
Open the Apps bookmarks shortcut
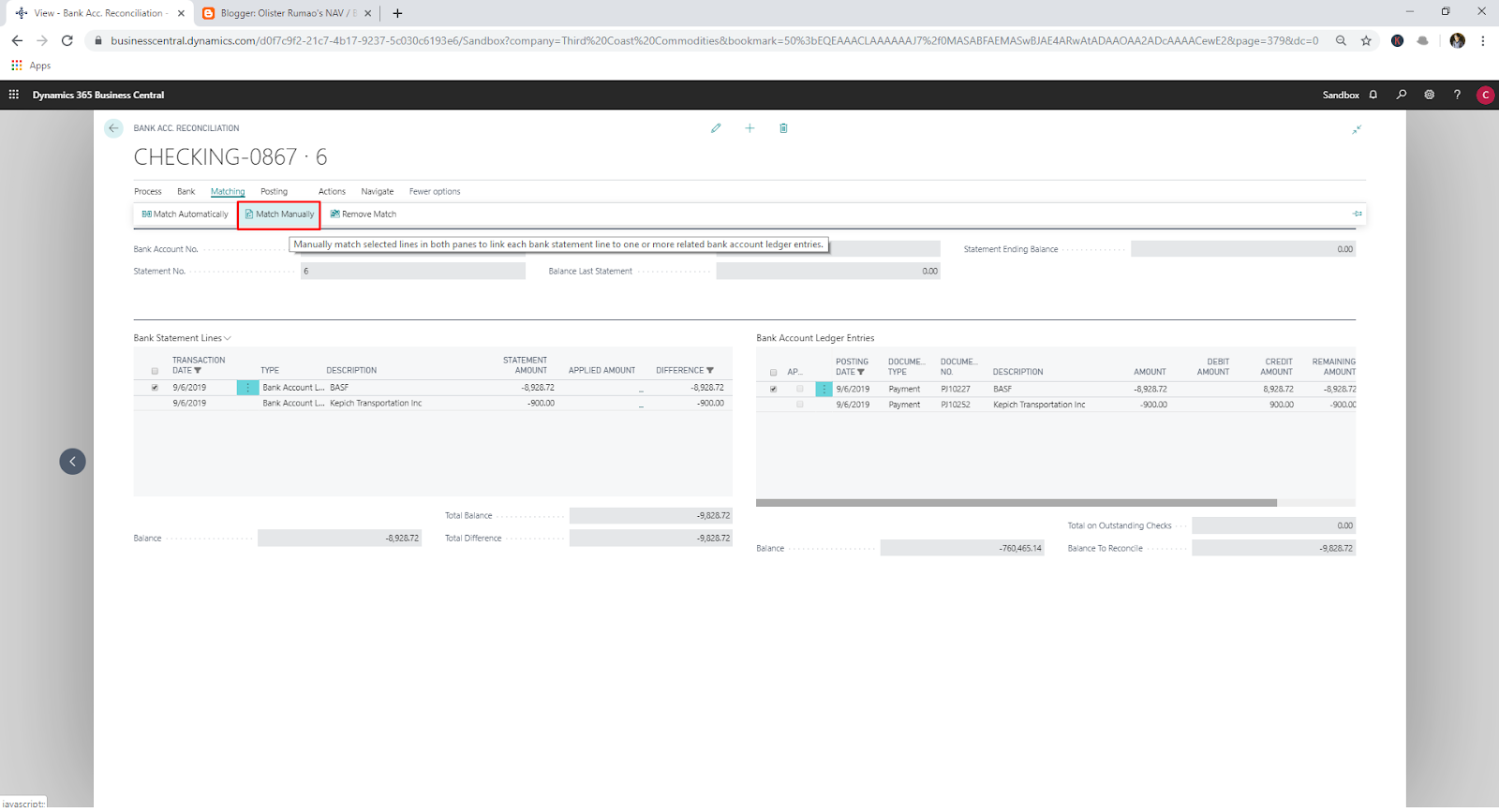[x=31, y=66]
